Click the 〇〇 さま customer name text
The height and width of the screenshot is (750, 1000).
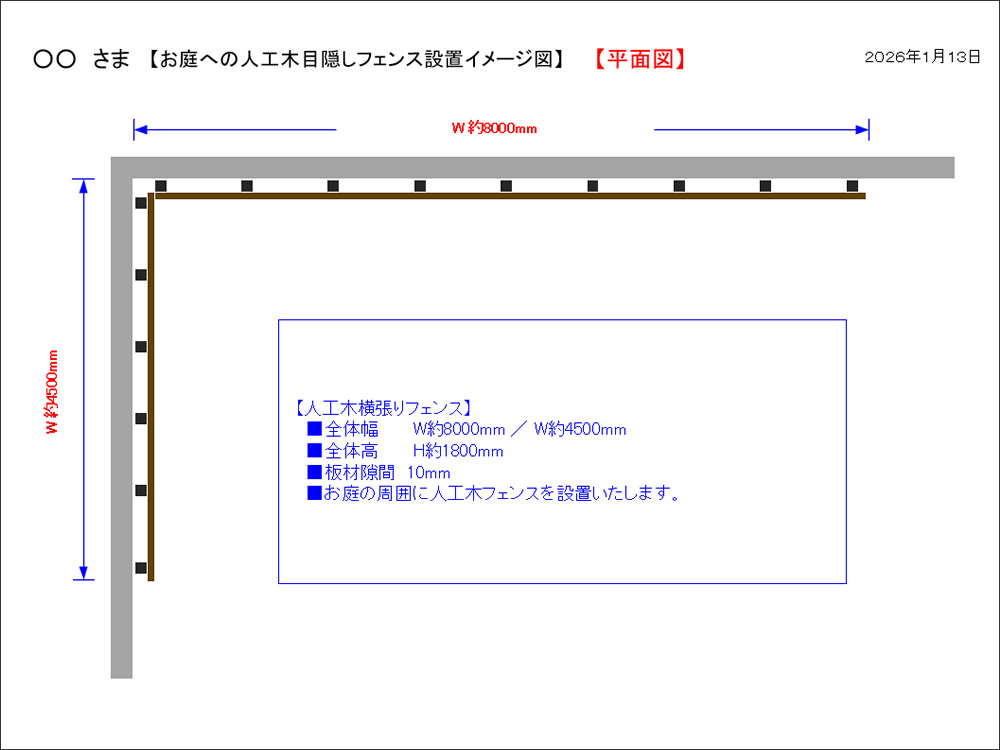pyautogui.click(x=81, y=59)
